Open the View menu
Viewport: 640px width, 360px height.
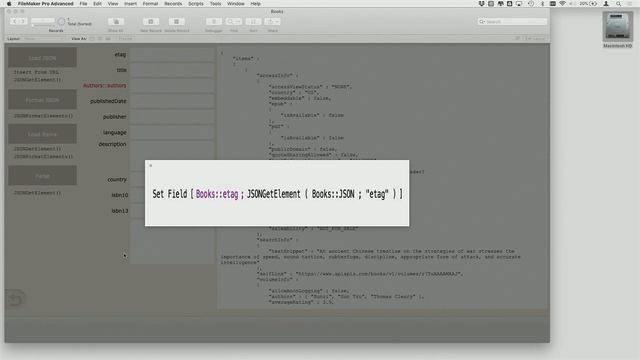pyautogui.click(x=113, y=4)
